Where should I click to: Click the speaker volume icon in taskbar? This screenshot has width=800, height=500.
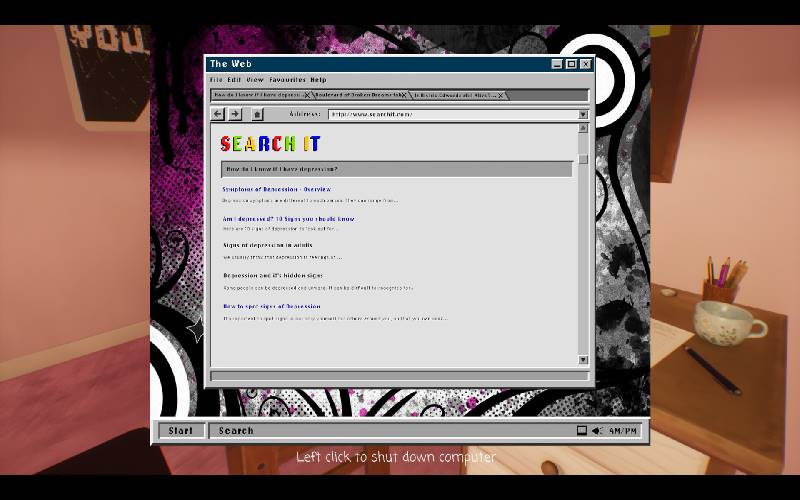(x=597, y=431)
